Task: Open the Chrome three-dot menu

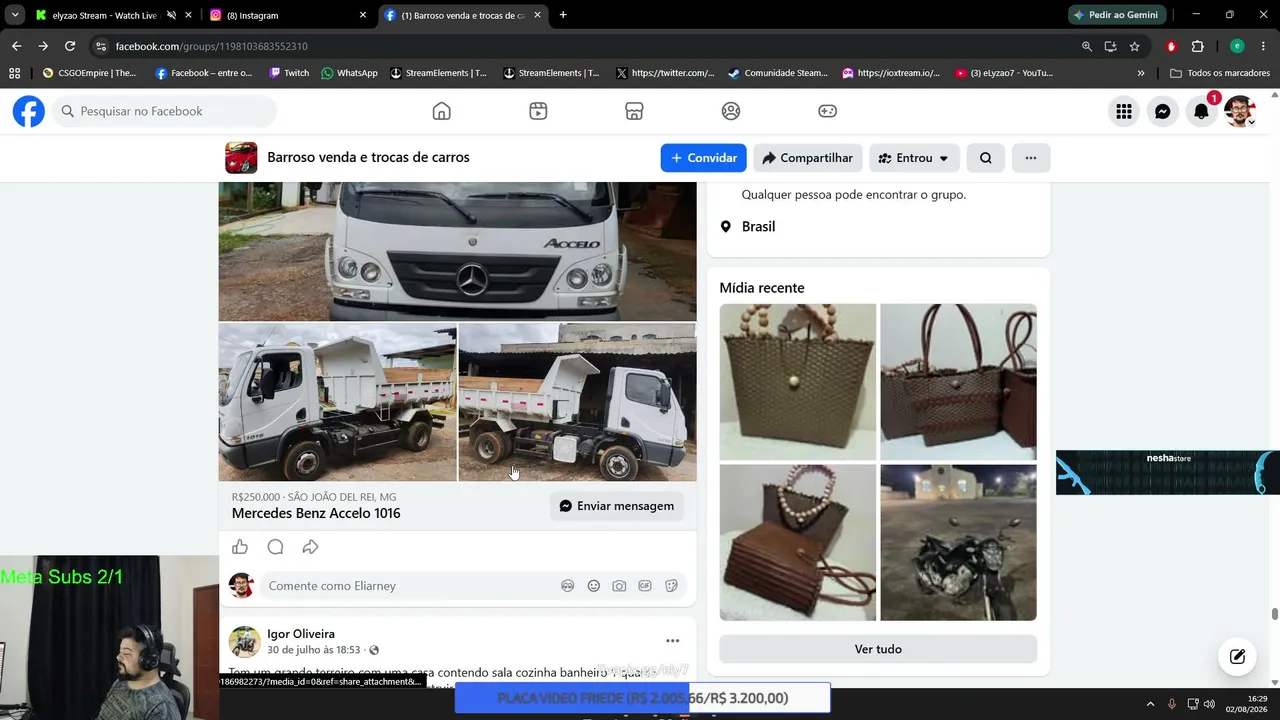Action: pyautogui.click(x=1264, y=46)
